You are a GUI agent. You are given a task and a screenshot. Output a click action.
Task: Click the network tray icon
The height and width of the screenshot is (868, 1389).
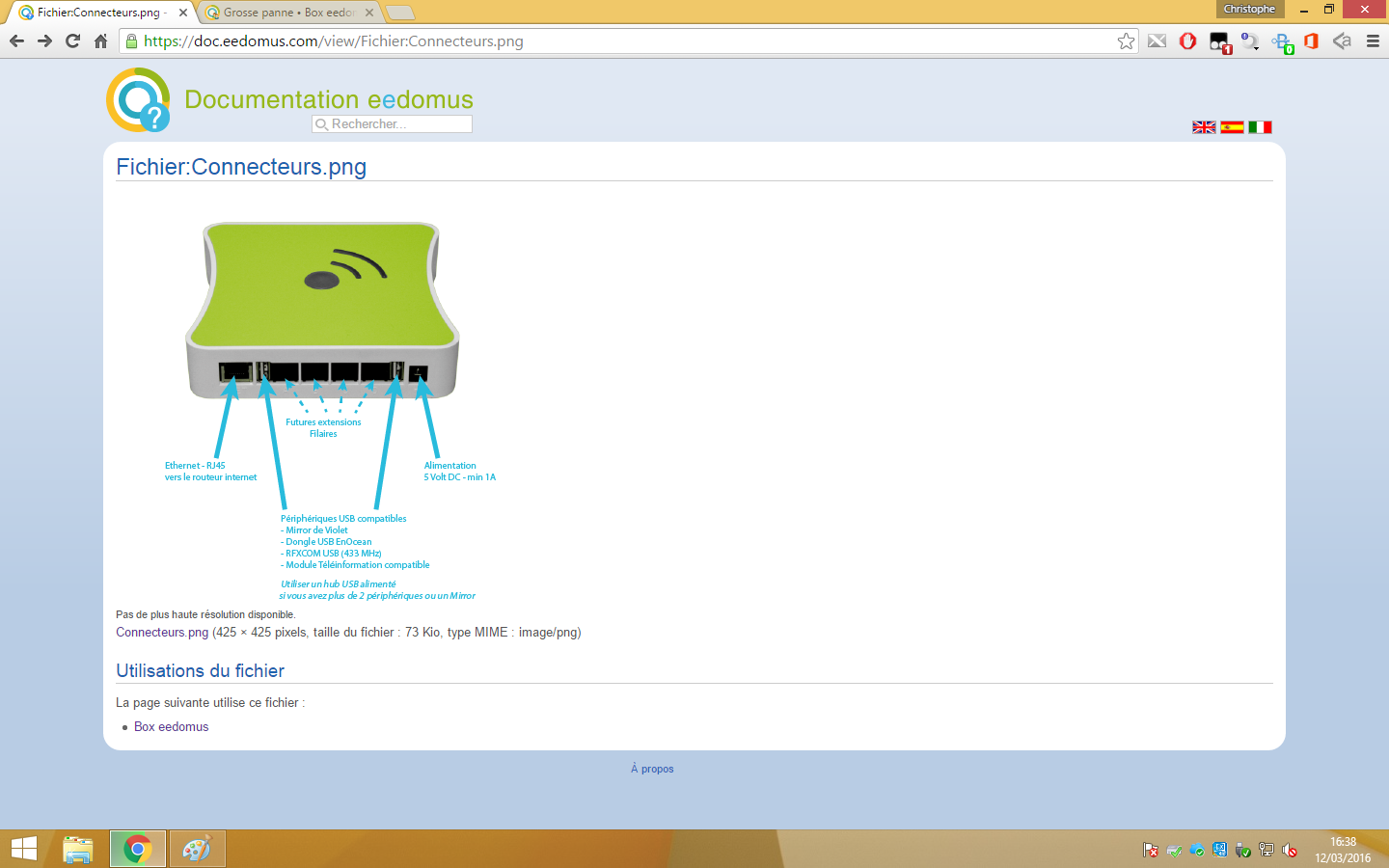pyautogui.click(x=1266, y=850)
